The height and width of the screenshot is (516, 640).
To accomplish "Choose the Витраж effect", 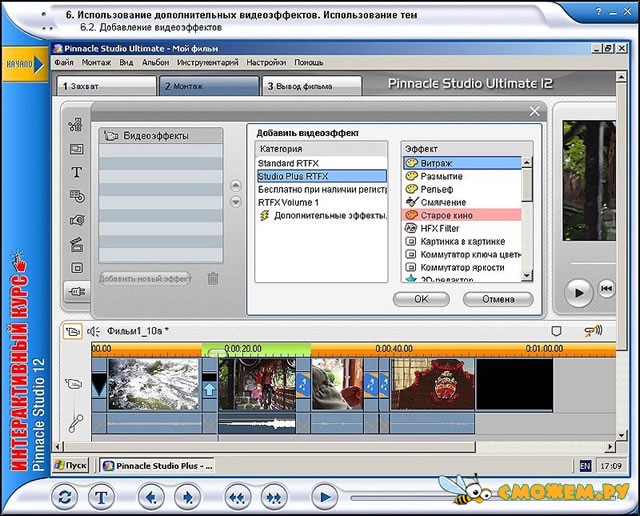I will [x=462, y=163].
